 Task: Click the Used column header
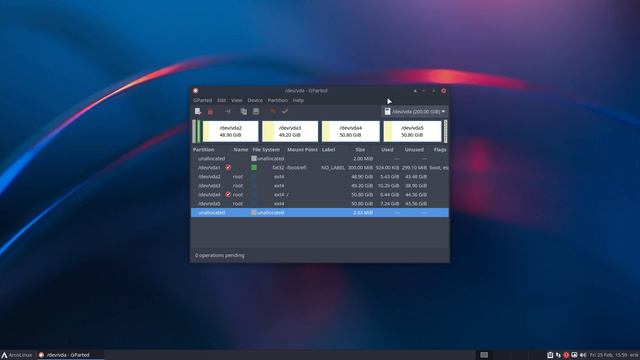[x=387, y=150]
